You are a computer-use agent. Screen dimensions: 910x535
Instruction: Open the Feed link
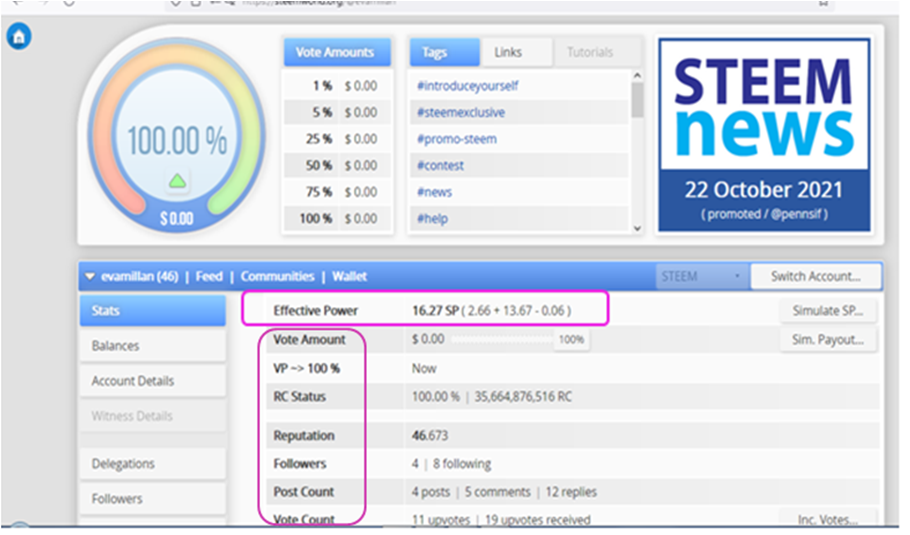pyautogui.click(x=209, y=276)
